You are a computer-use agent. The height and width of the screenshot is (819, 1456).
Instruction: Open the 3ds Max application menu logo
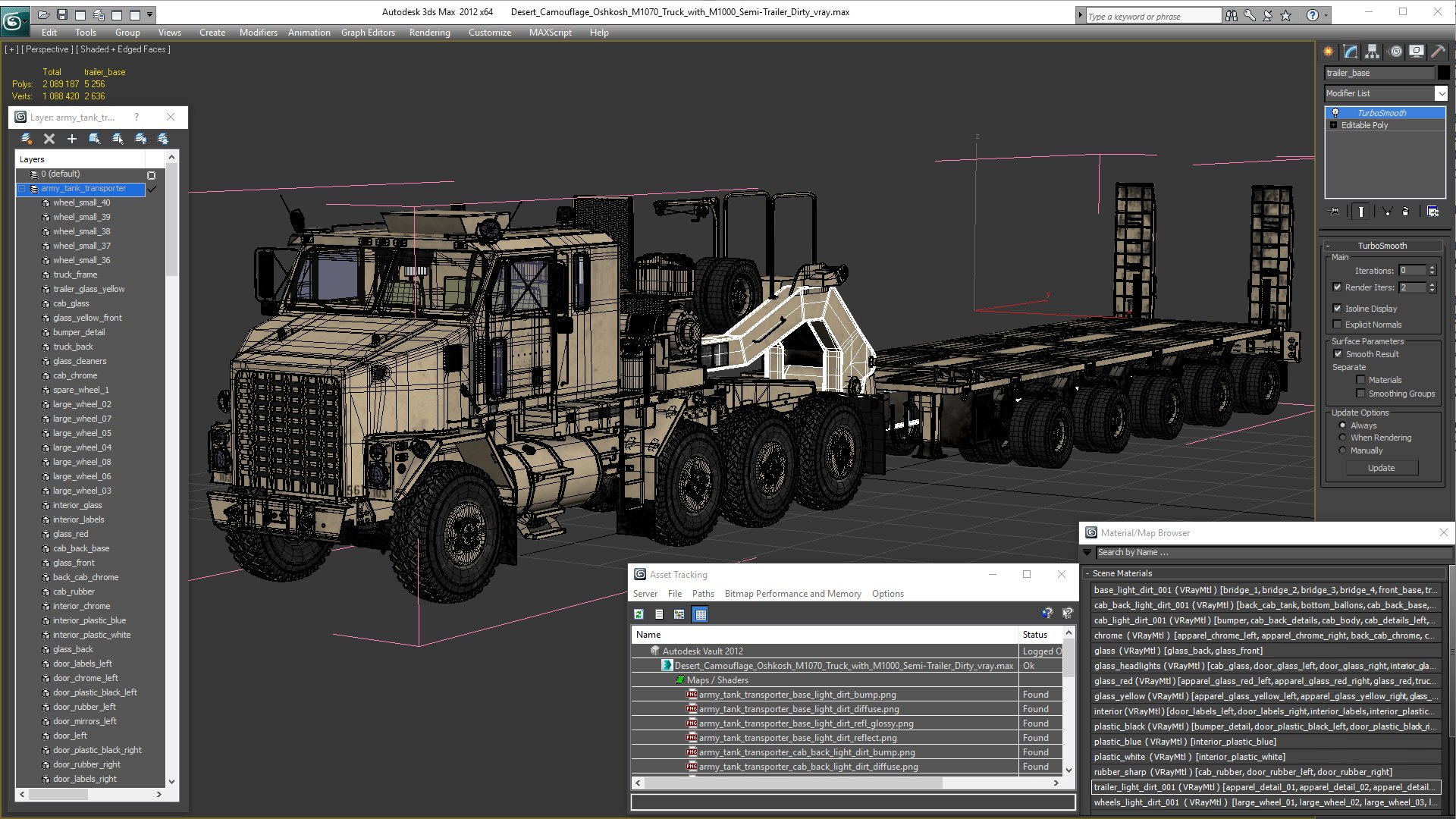[x=14, y=20]
